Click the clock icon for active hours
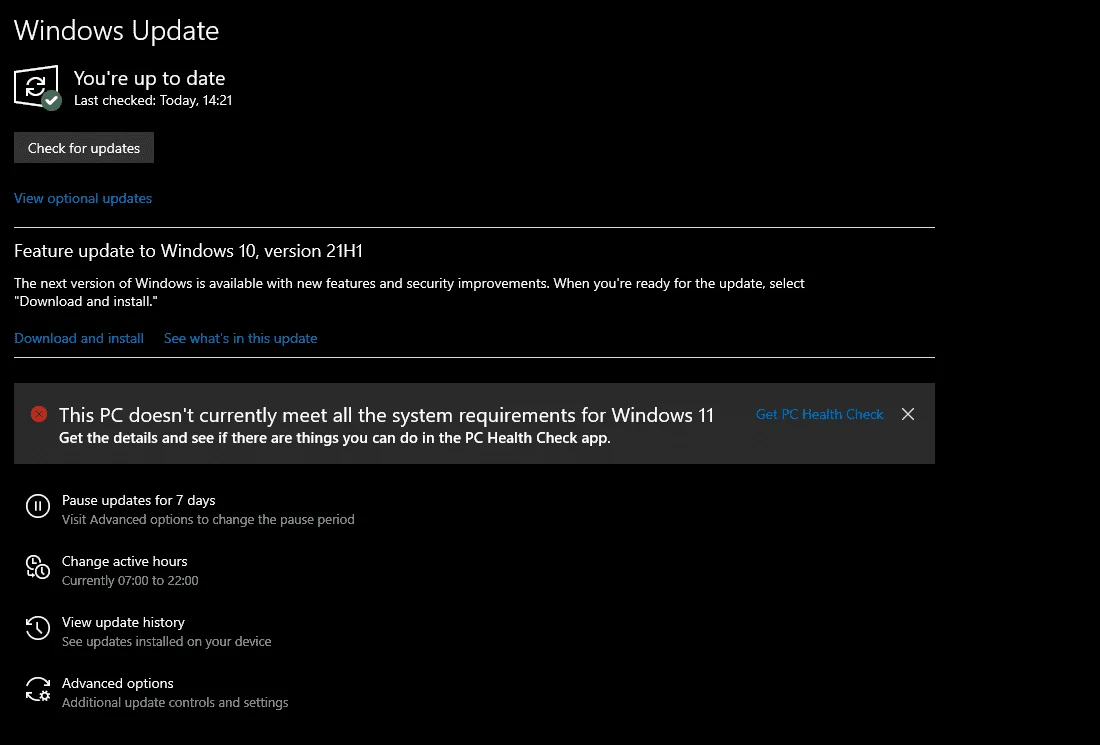Viewport: 1100px width, 745px height. tap(38, 567)
